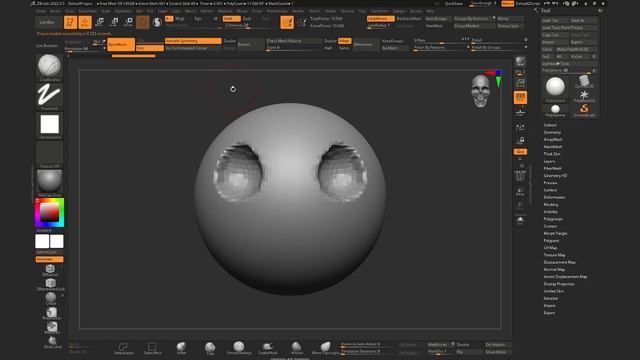Click the Save As button

point(584,20)
